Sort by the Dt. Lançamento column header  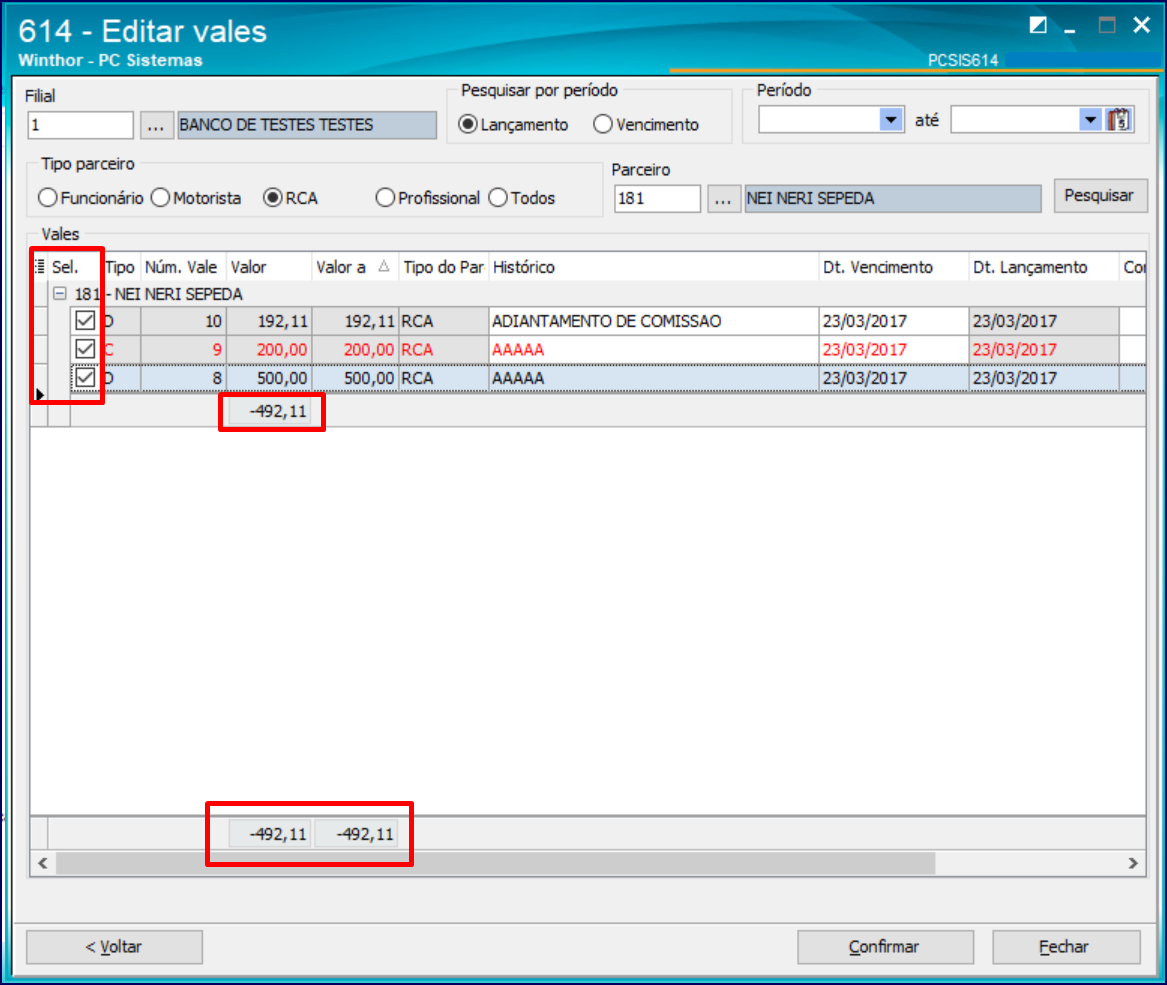click(1043, 267)
